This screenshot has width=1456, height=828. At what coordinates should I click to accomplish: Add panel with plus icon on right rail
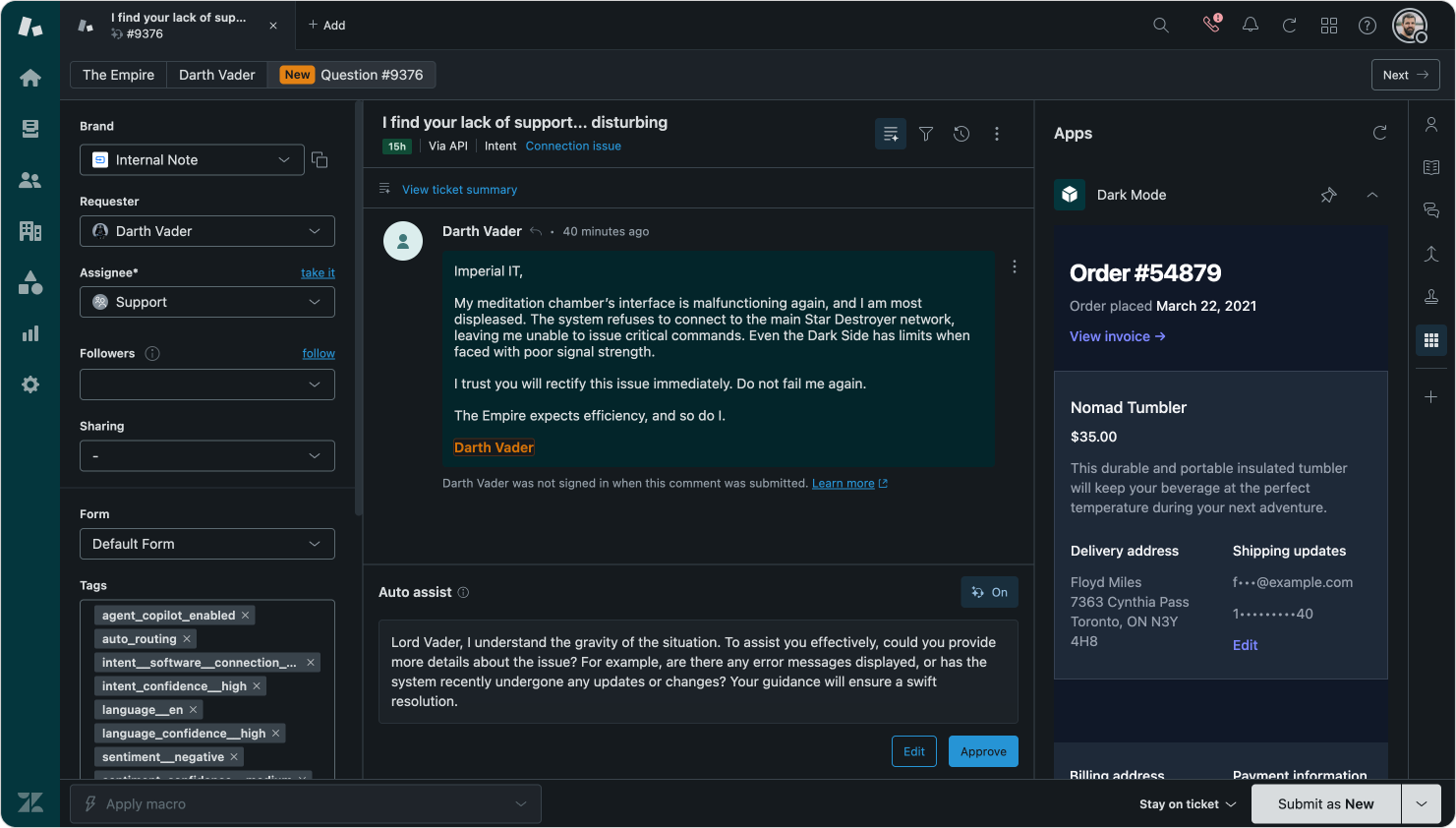(x=1431, y=397)
